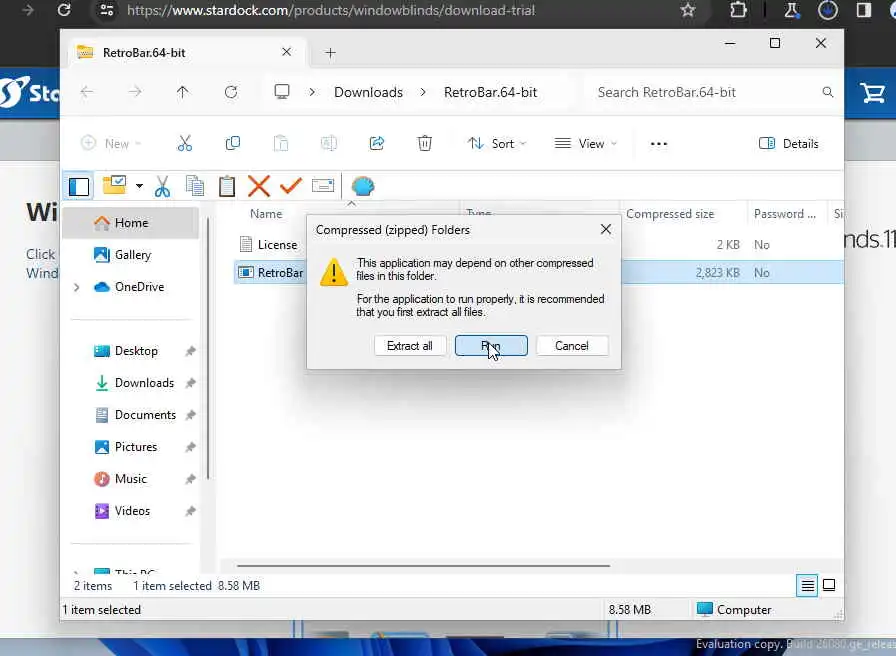Select Home in the navigation pane
This screenshot has width=896, height=656.
(131, 223)
